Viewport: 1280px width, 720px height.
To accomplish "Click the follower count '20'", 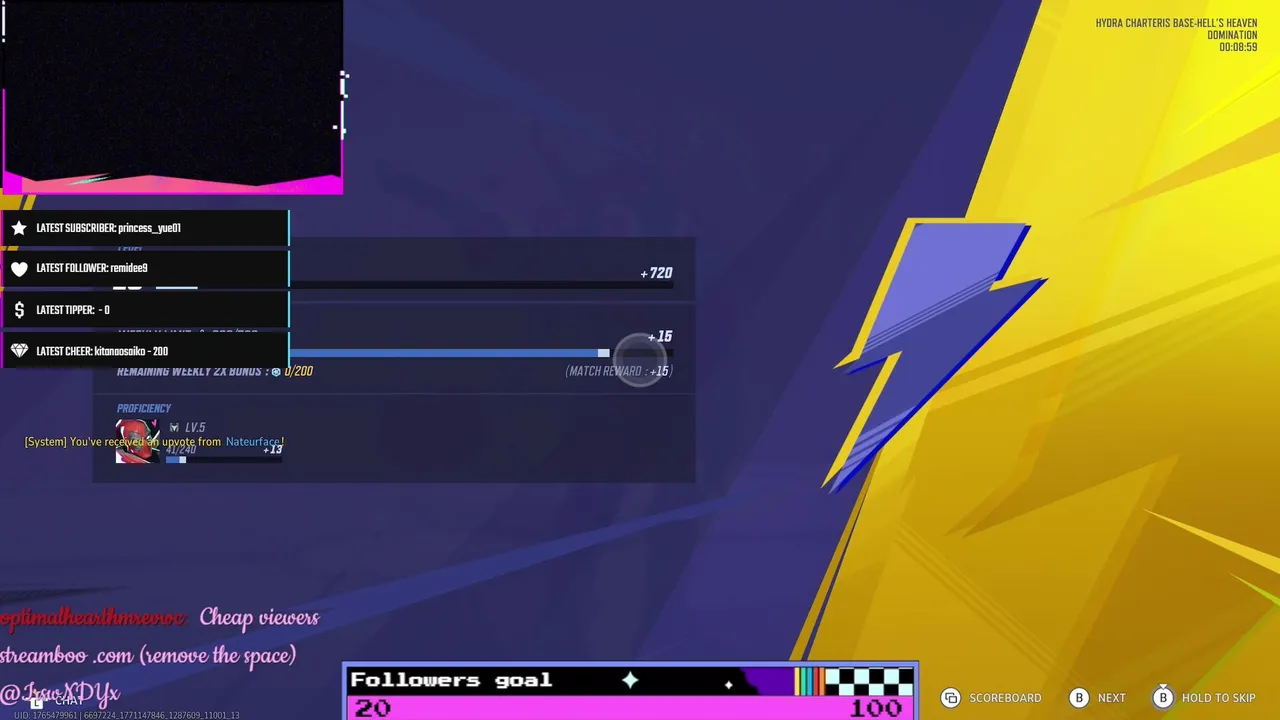I will [x=372, y=708].
